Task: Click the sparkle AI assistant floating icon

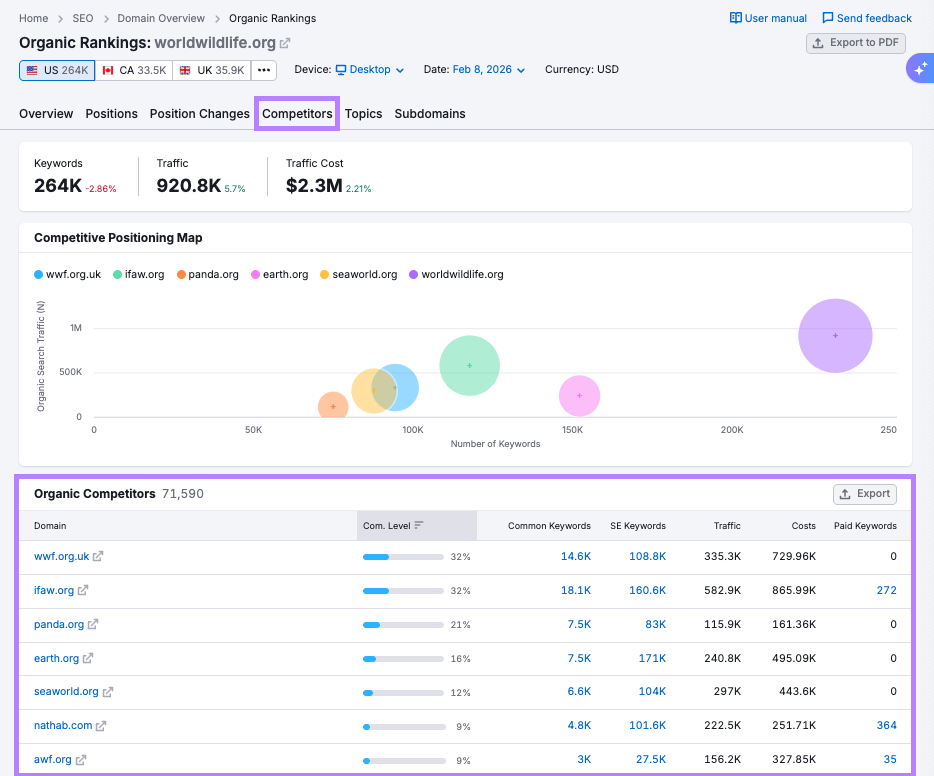Action: coord(919,69)
